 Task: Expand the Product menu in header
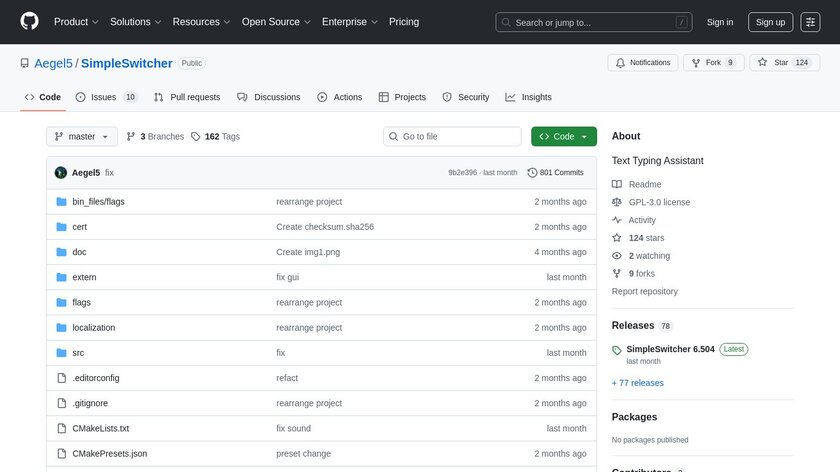point(76,22)
